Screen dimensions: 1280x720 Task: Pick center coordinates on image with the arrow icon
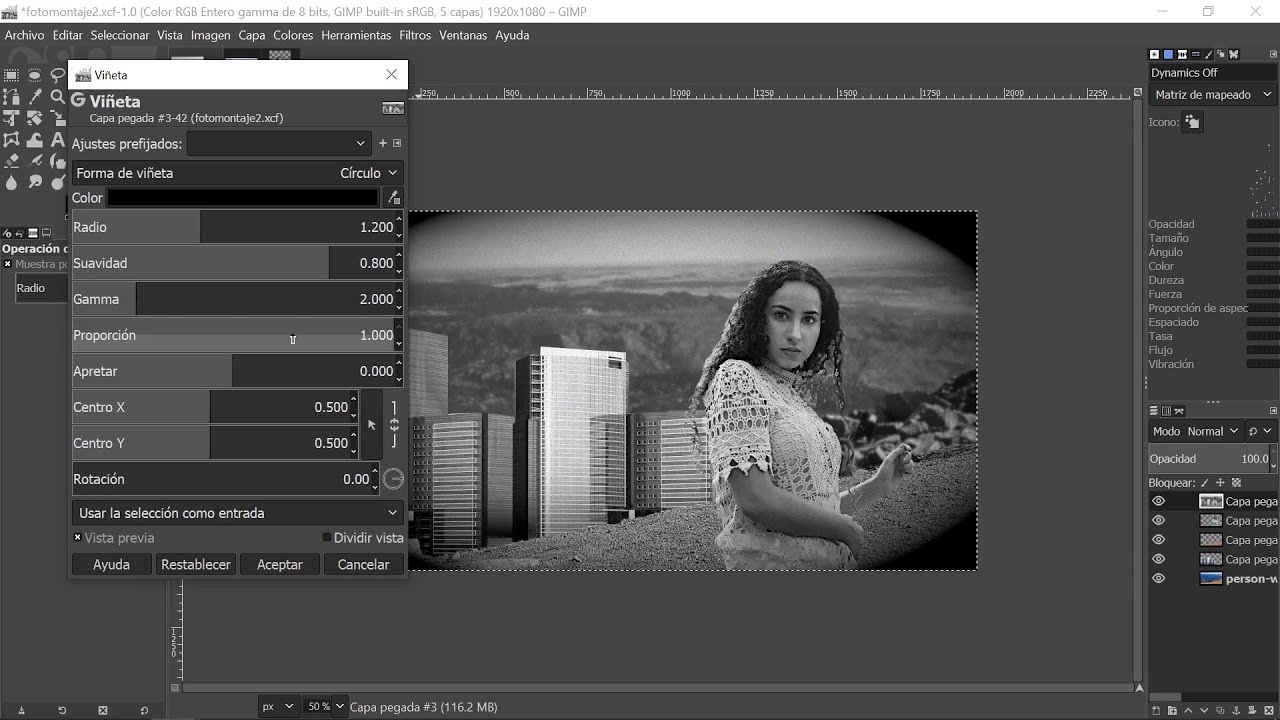pyautogui.click(x=371, y=425)
